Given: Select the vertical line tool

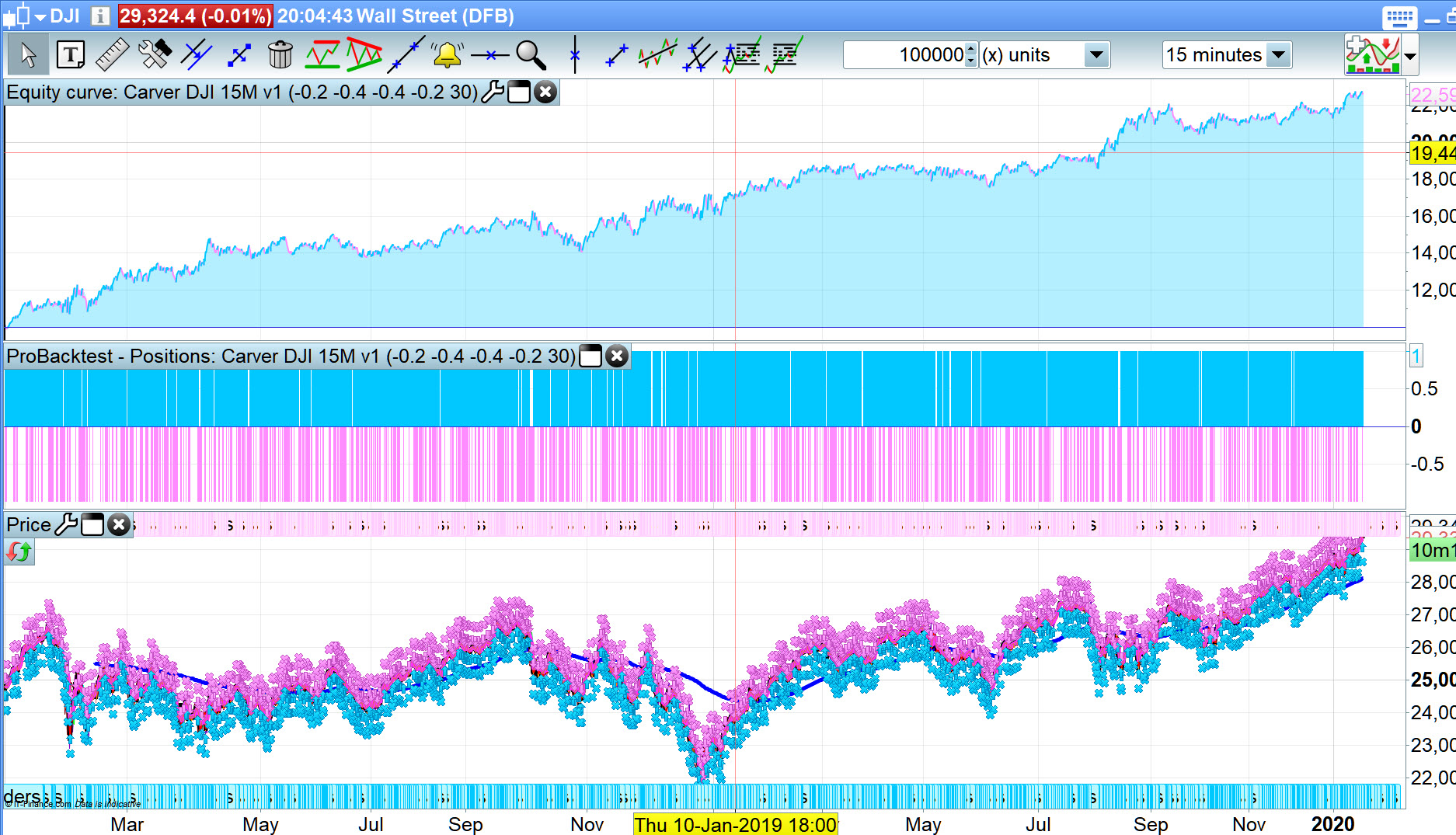Looking at the screenshot, I should (575, 54).
